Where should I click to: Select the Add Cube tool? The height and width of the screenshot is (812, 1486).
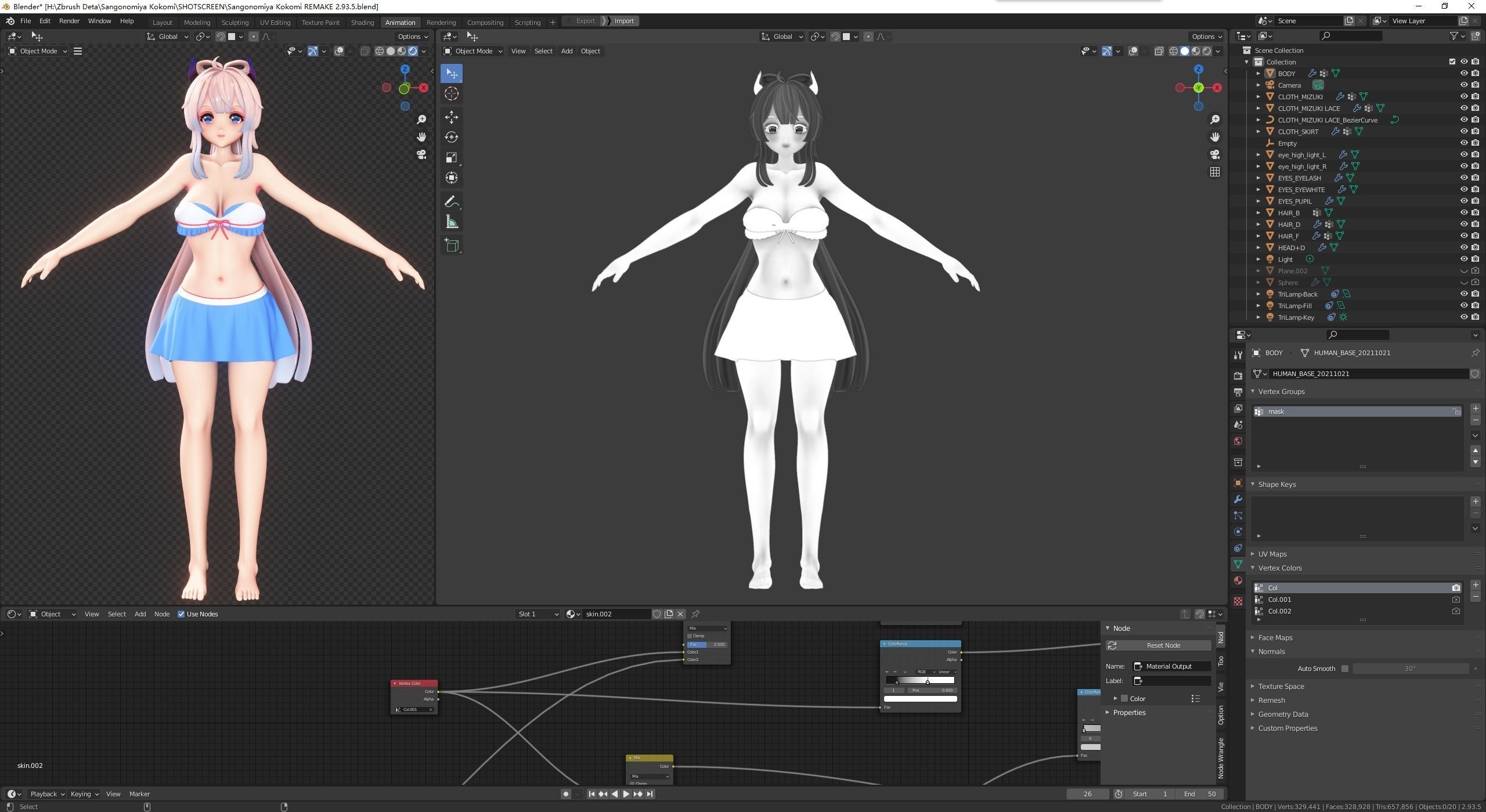coord(452,246)
